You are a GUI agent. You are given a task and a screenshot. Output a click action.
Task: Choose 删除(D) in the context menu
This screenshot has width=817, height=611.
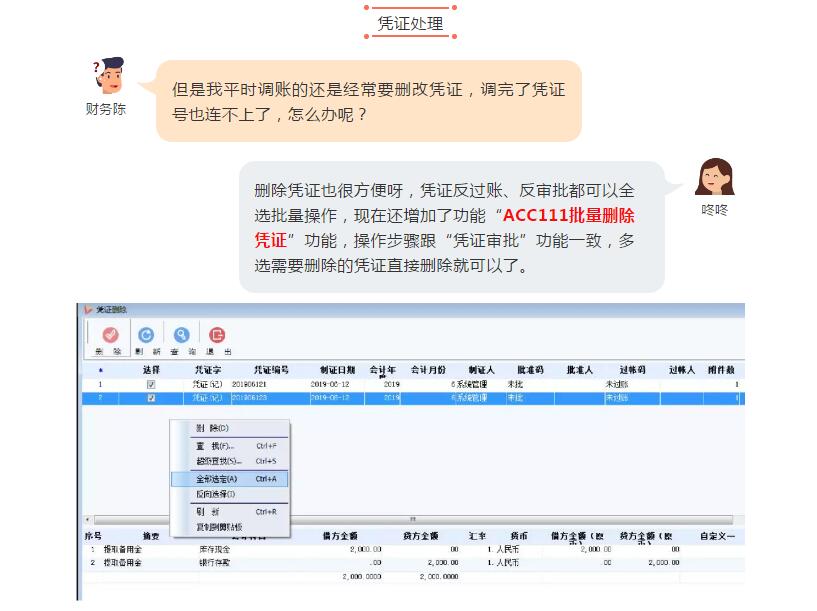pos(212,428)
